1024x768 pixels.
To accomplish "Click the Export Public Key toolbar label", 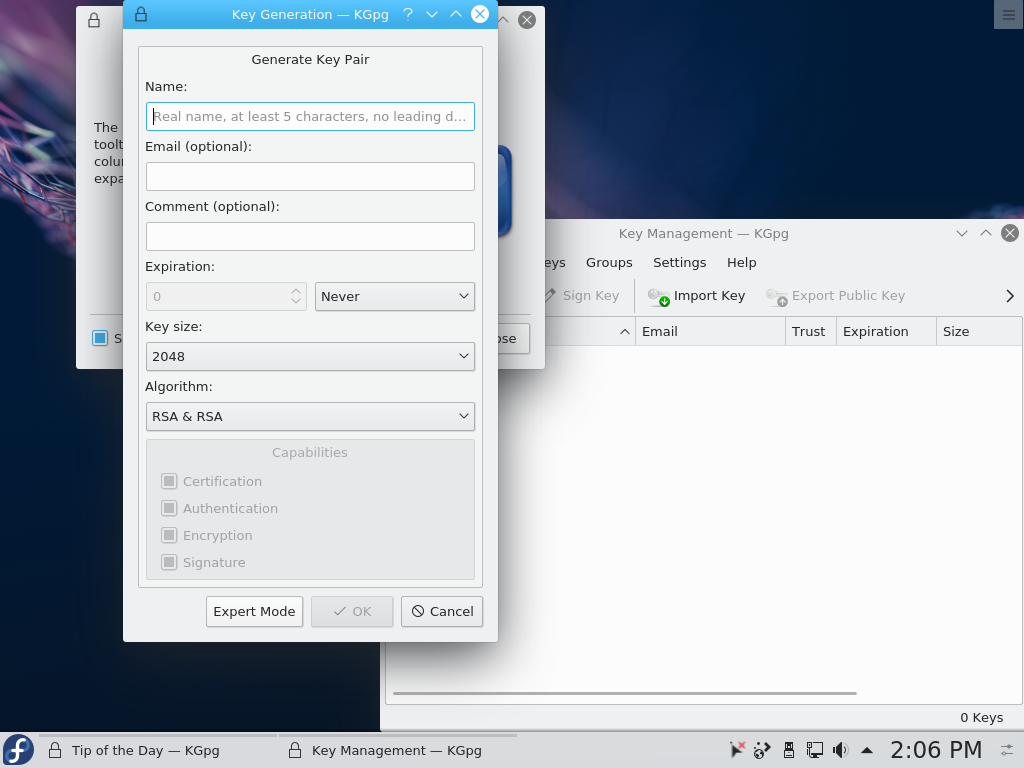I will (848, 296).
